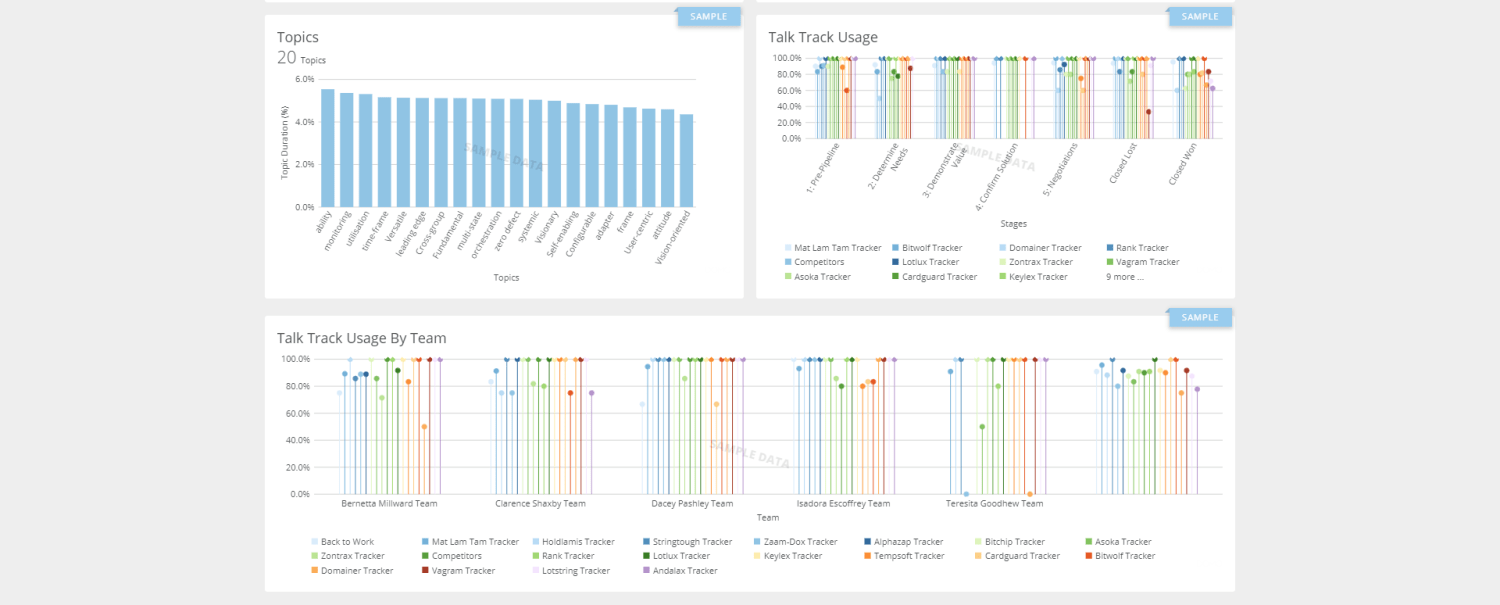The width and height of the screenshot is (1500, 605).
Task: Click the SAMPLE badge on Topics card
Action: (709, 17)
